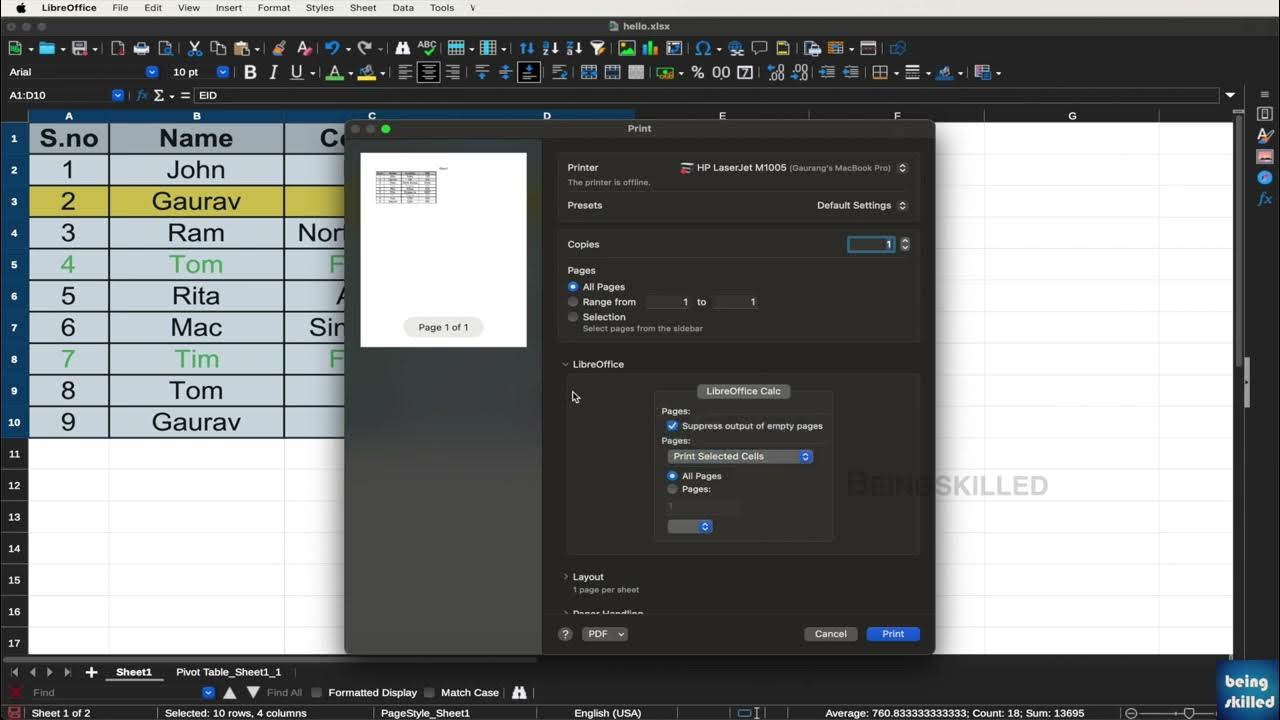The width and height of the screenshot is (1280, 720).
Task: Toggle Bold formatting
Action: point(250,72)
